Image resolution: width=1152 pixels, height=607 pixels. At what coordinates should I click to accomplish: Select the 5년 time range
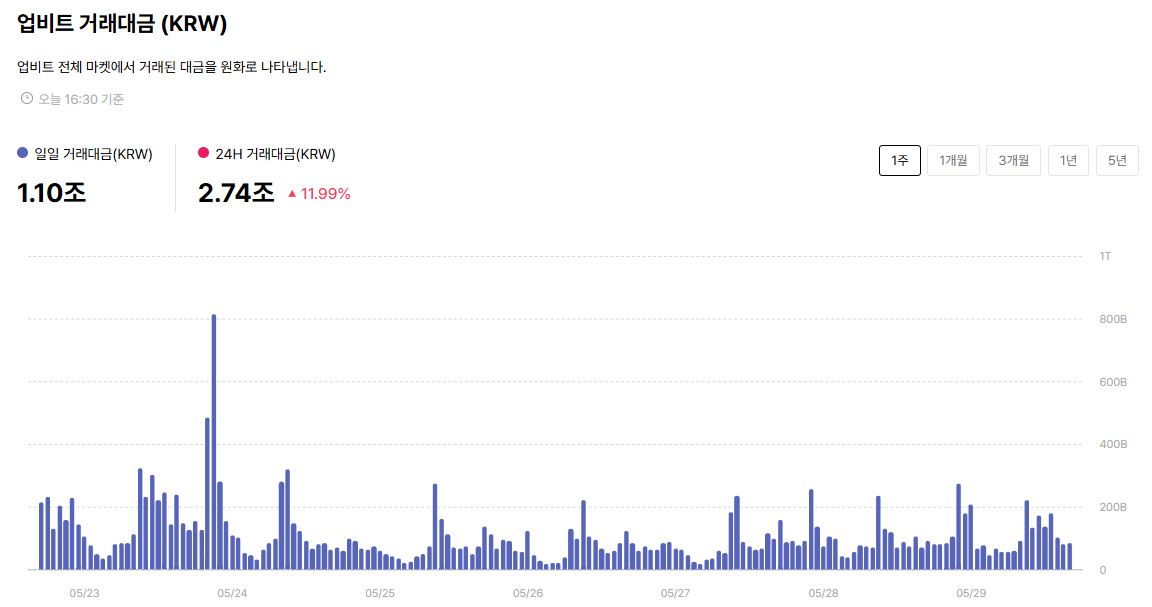point(1117,160)
